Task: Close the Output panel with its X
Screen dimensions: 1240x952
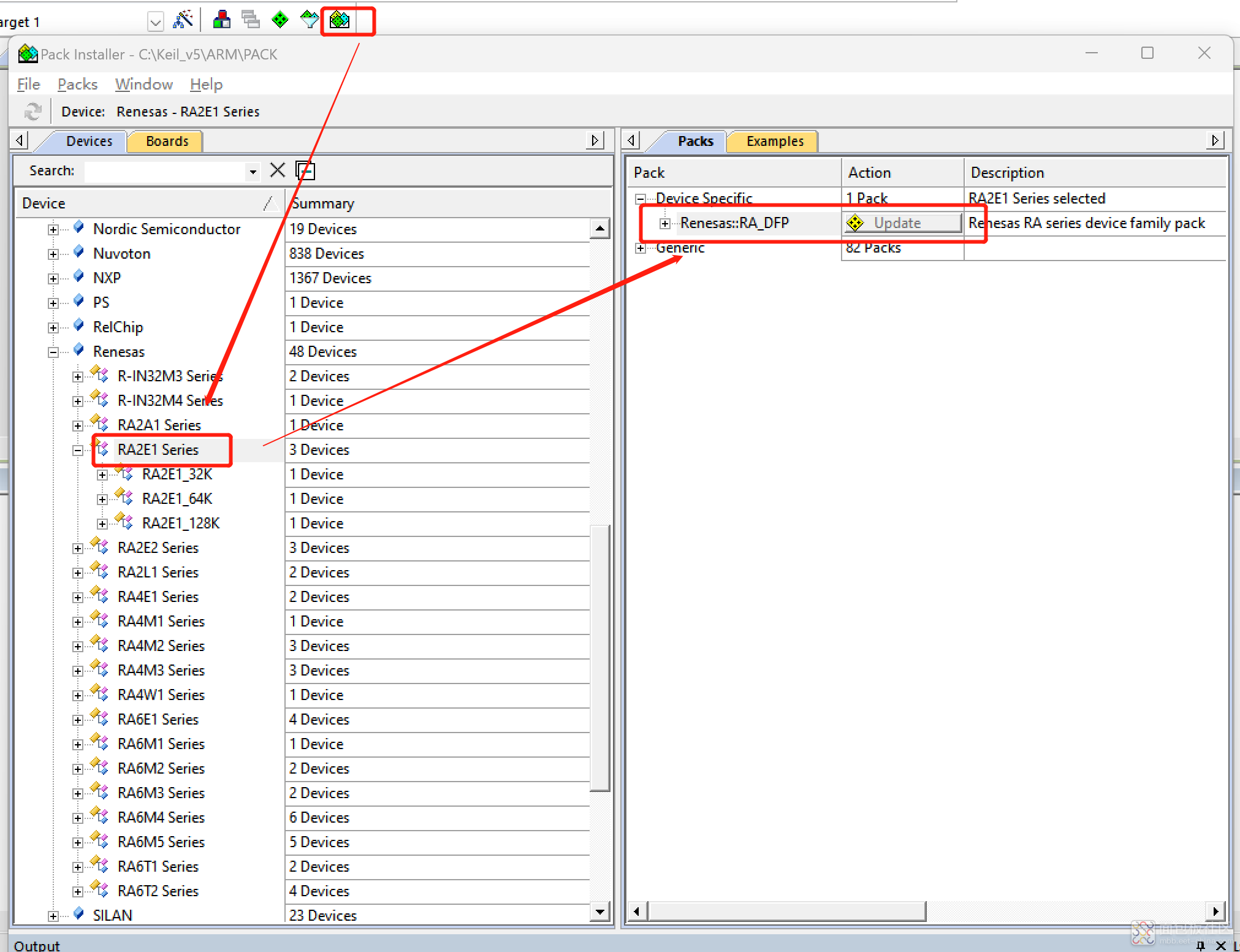Action: coord(1220,945)
